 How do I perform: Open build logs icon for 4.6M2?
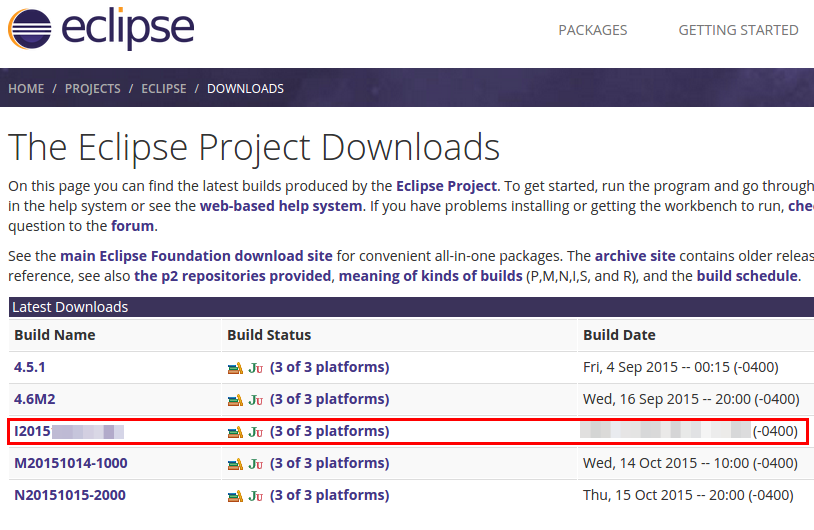[x=235, y=400]
